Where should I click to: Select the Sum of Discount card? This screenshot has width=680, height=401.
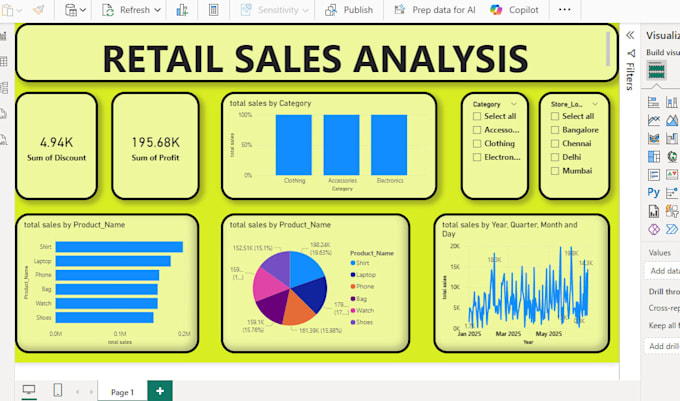pos(56,146)
